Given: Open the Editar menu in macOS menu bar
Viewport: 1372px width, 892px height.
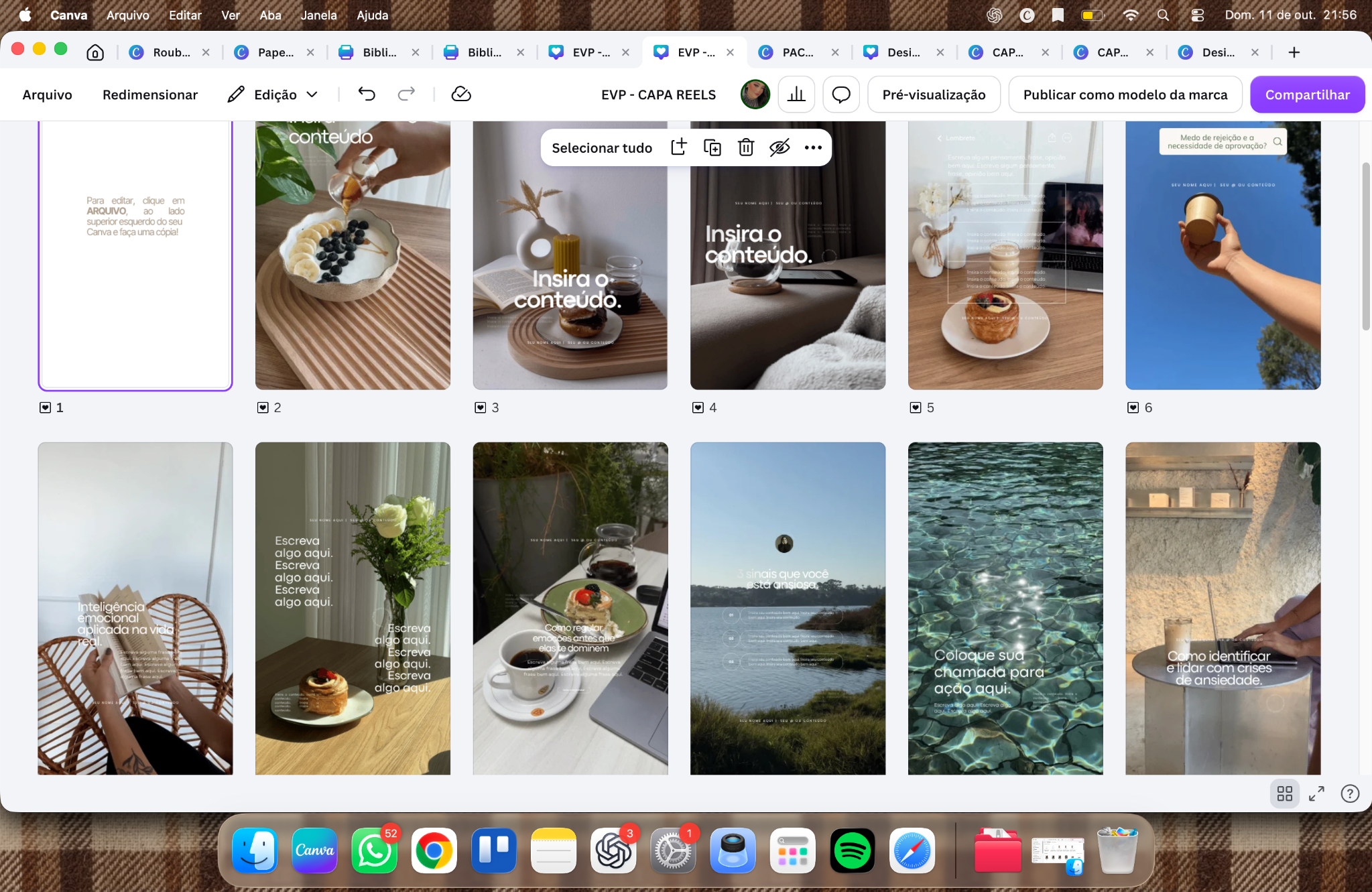Looking at the screenshot, I should point(185,15).
